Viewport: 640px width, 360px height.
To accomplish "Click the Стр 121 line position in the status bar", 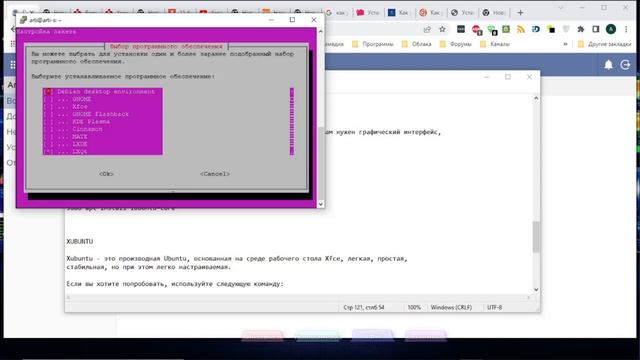I will [x=364, y=307].
